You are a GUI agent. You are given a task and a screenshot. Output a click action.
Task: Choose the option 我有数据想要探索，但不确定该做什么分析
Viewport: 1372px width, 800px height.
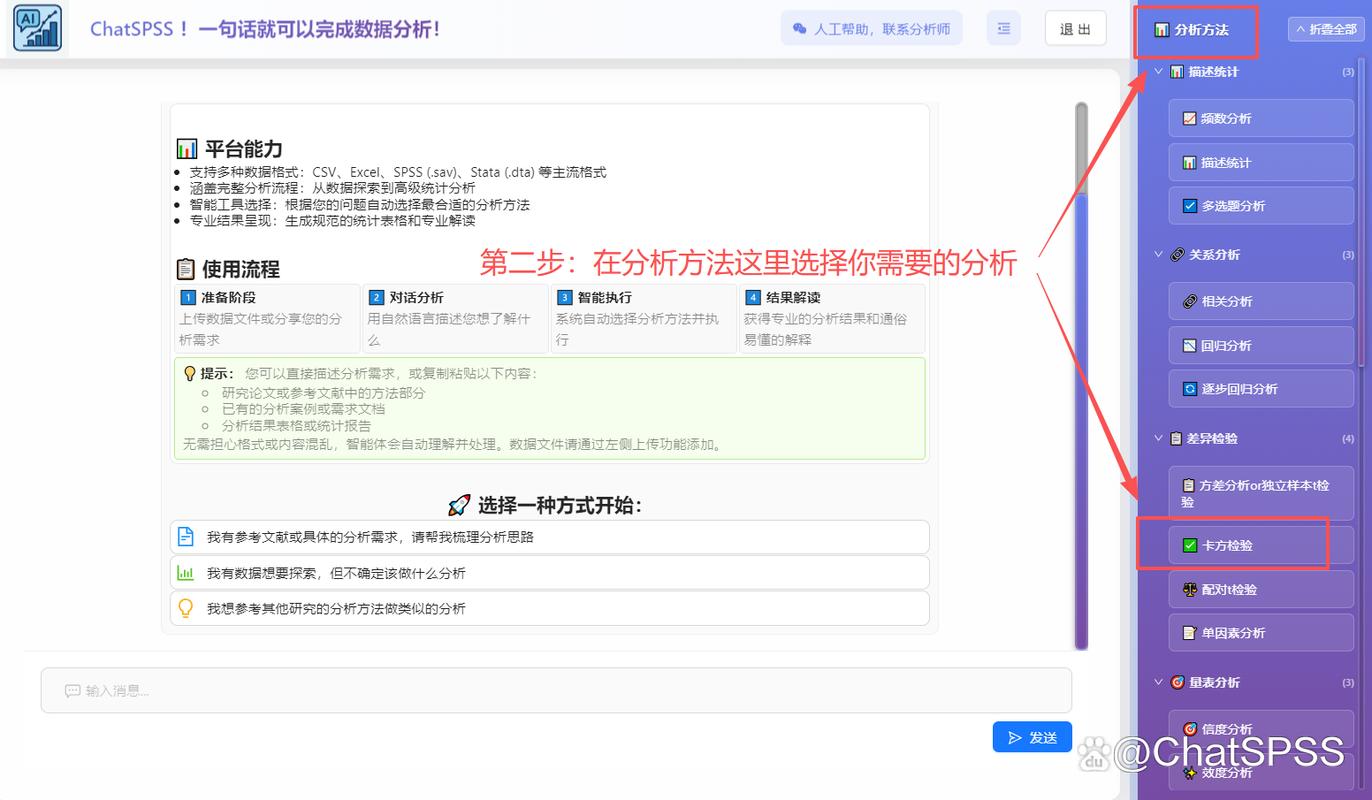coord(548,573)
